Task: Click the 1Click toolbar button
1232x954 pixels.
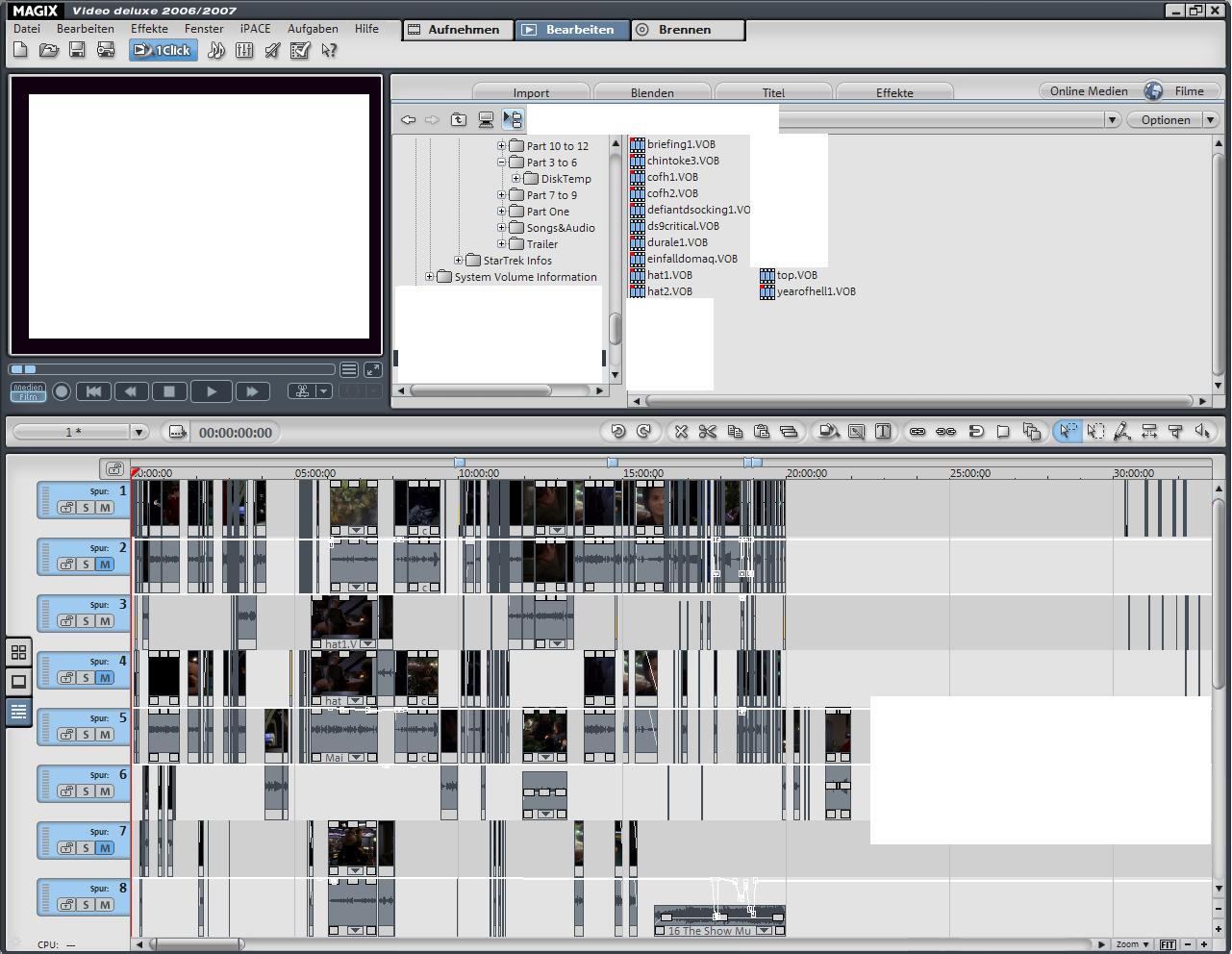Action: coord(163,50)
